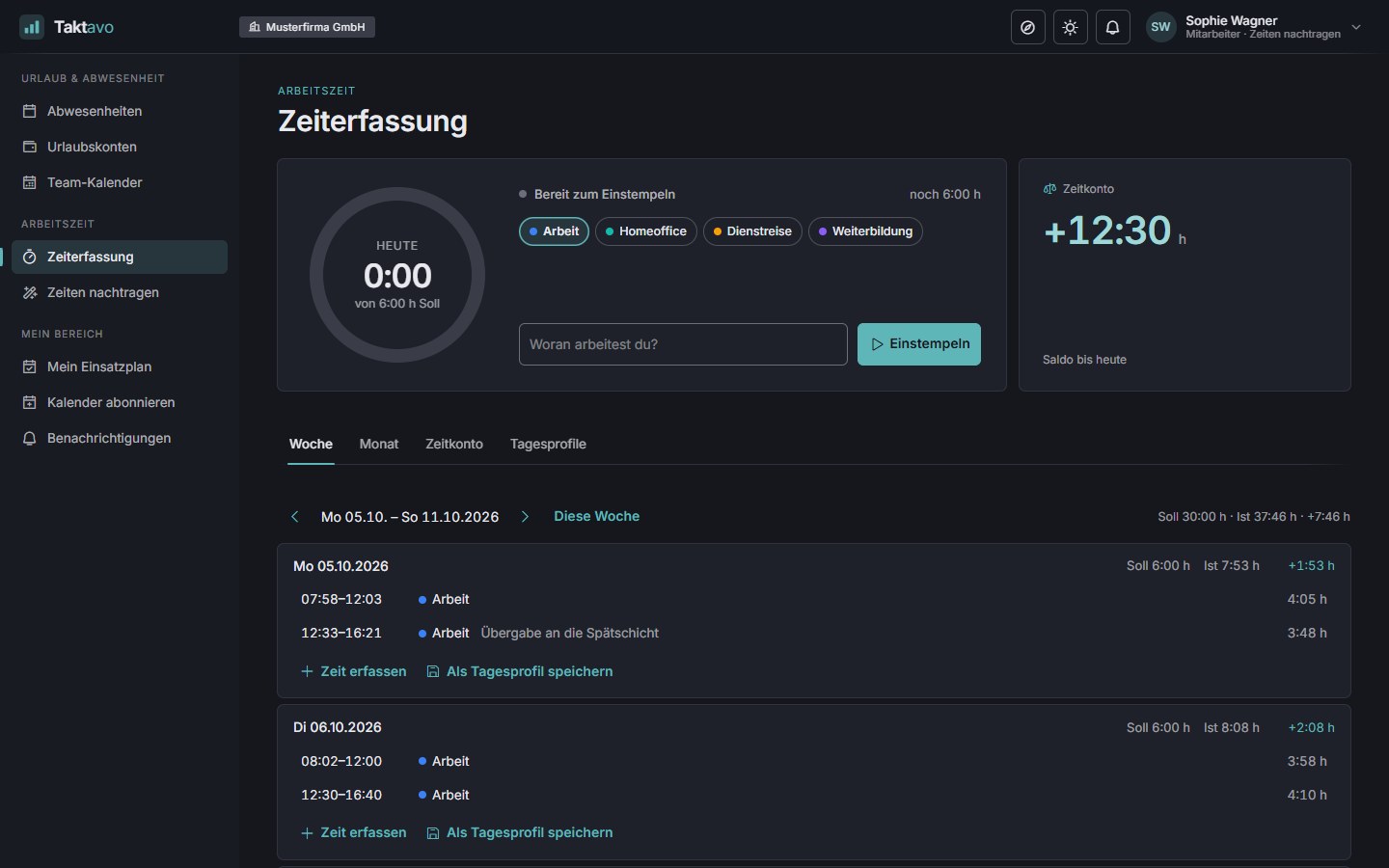Go to next week with right chevron

point(525,517)
